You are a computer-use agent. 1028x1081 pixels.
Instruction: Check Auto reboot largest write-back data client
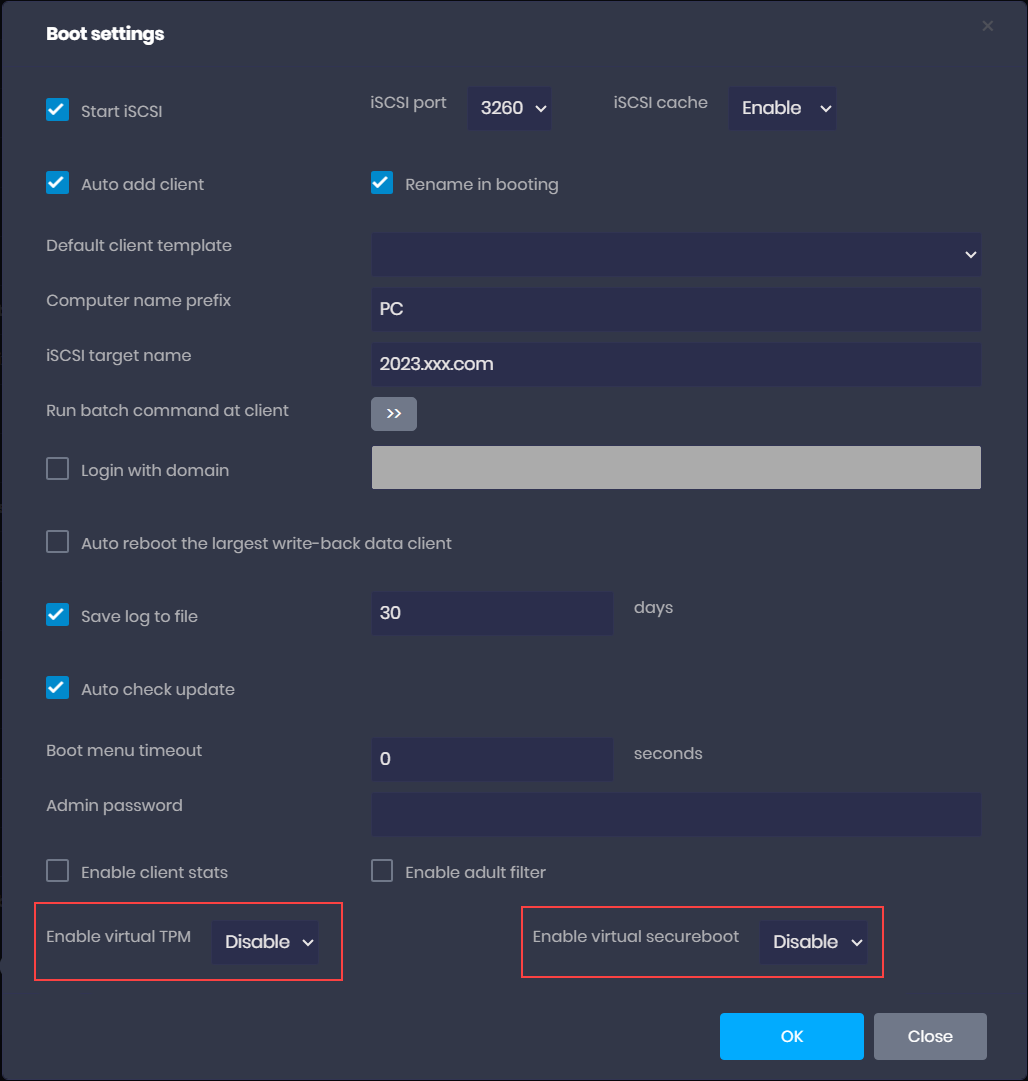pos(58,542)
